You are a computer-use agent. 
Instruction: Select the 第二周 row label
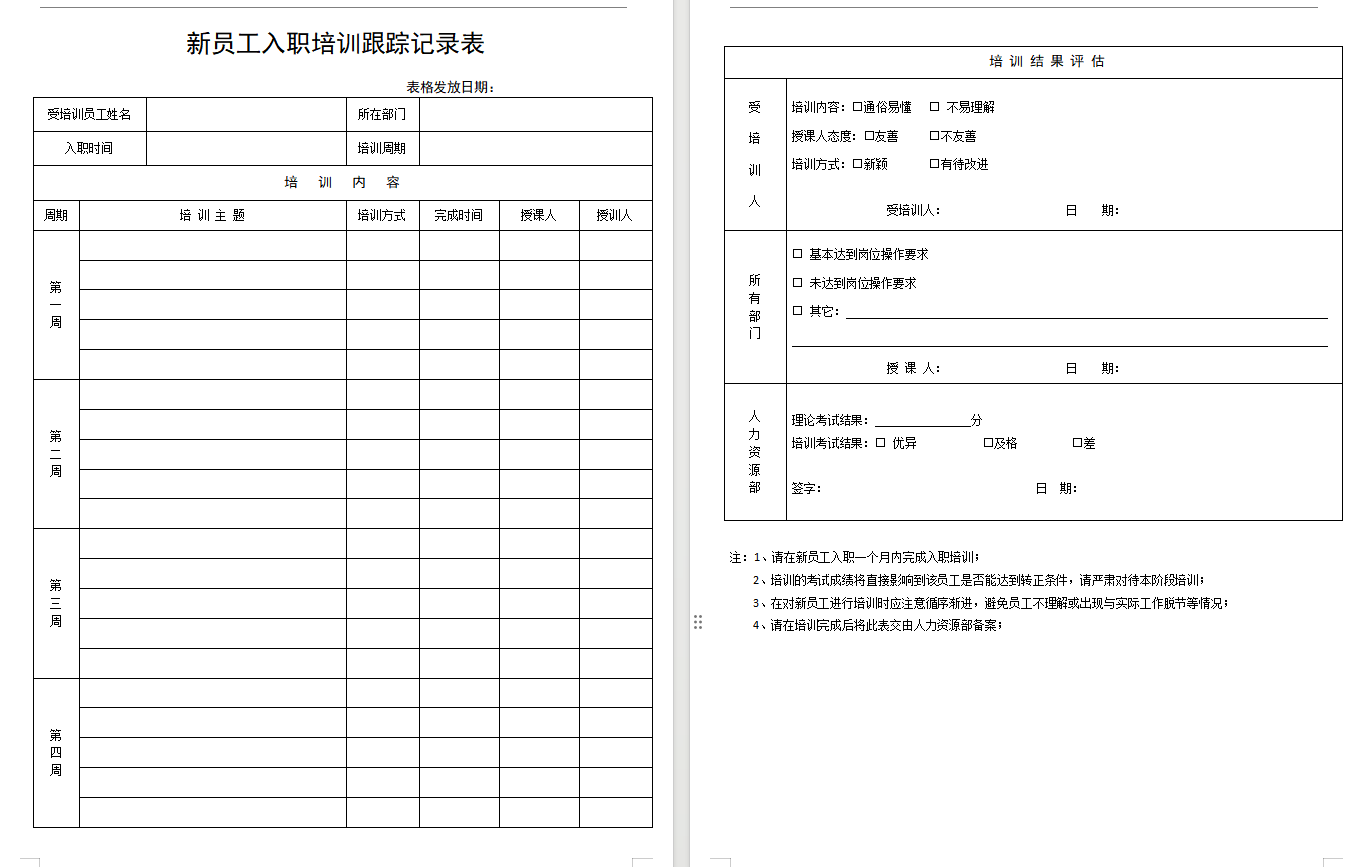[x=56, y=454]
